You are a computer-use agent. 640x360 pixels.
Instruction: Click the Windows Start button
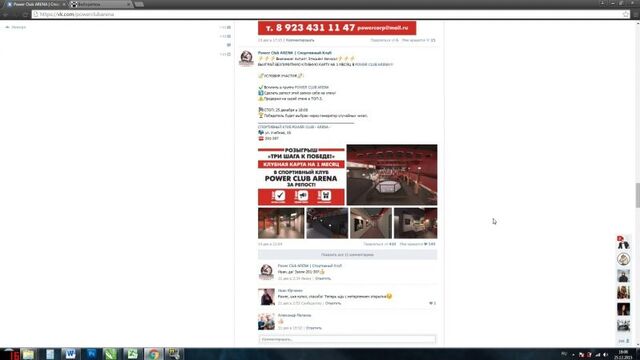(x=10, y=354)
